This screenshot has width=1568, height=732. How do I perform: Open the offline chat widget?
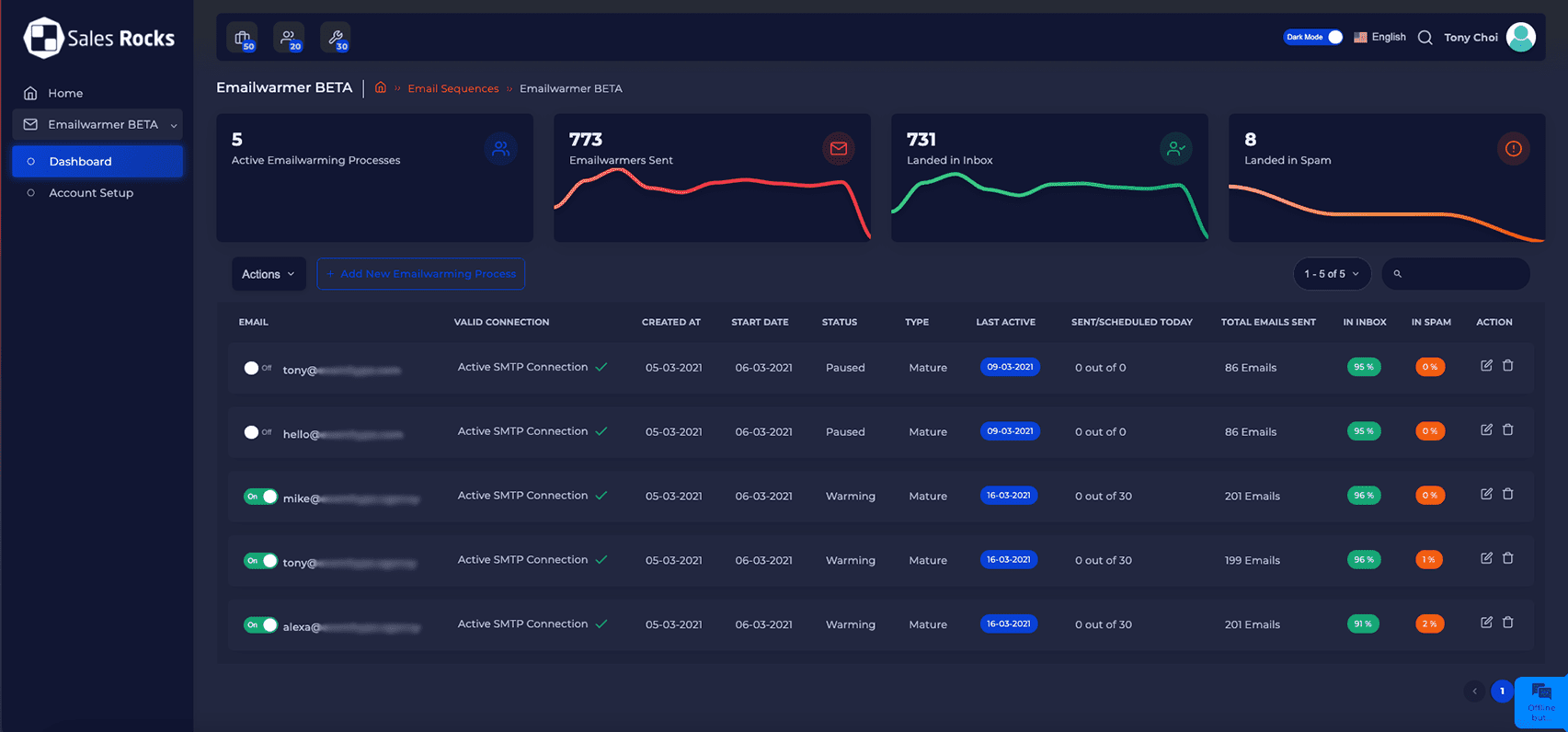[x=1540, y=703]
